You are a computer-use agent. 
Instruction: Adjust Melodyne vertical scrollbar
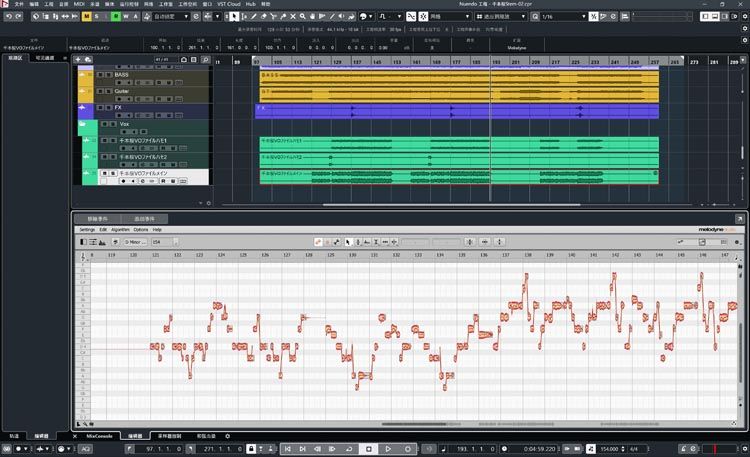(740, 352)
